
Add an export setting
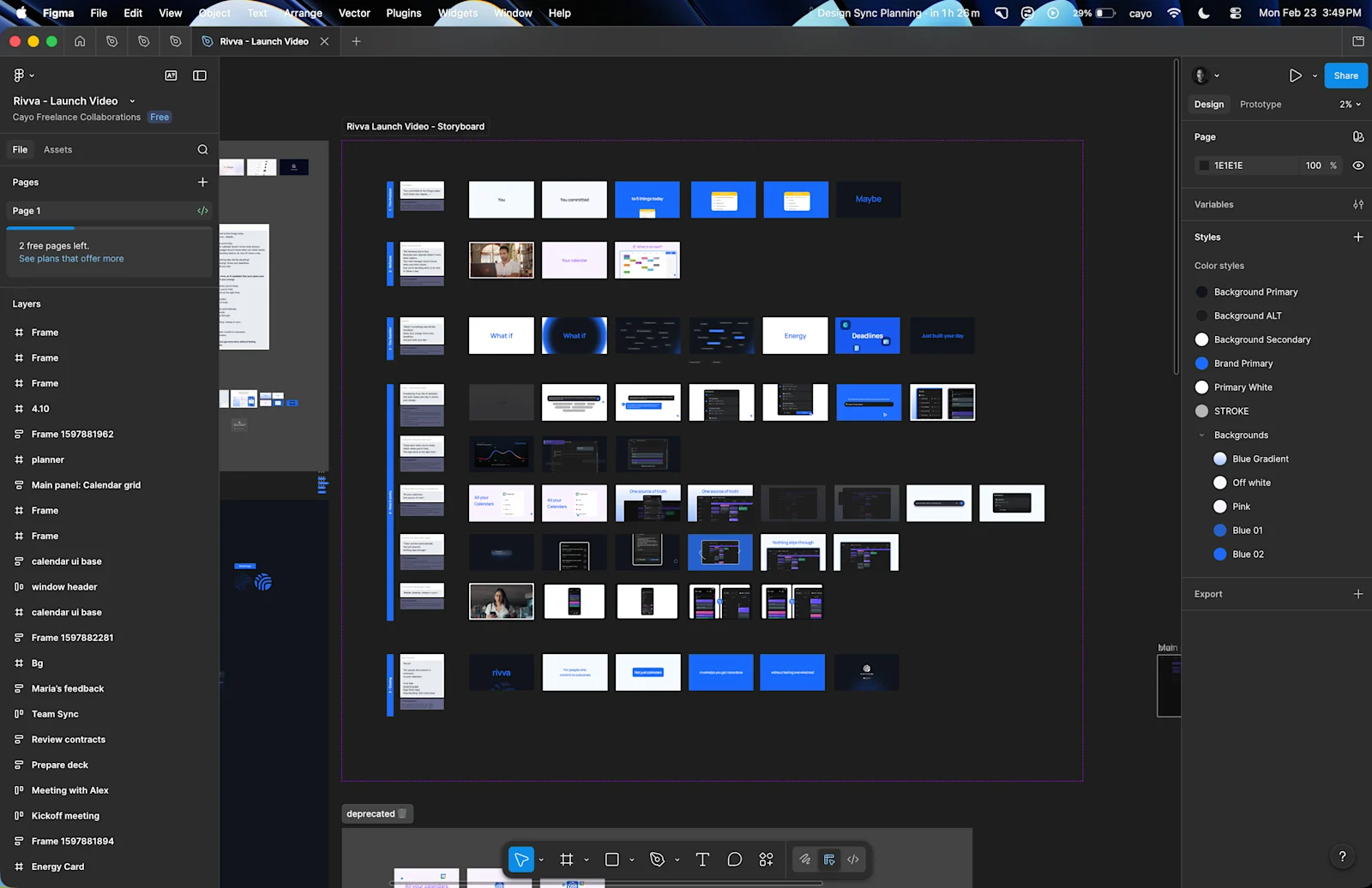click(1358, 593)
